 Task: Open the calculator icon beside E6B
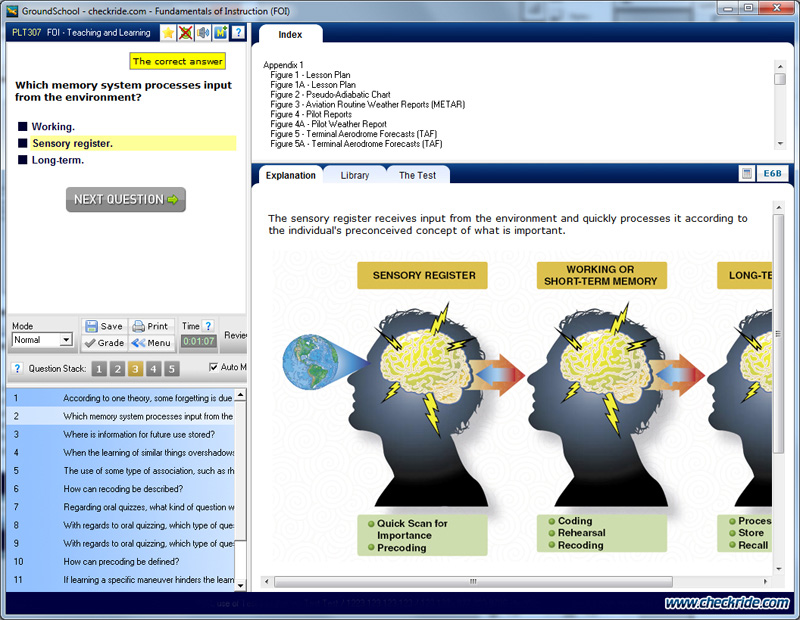pyautogui.click(x=746, y=174)
